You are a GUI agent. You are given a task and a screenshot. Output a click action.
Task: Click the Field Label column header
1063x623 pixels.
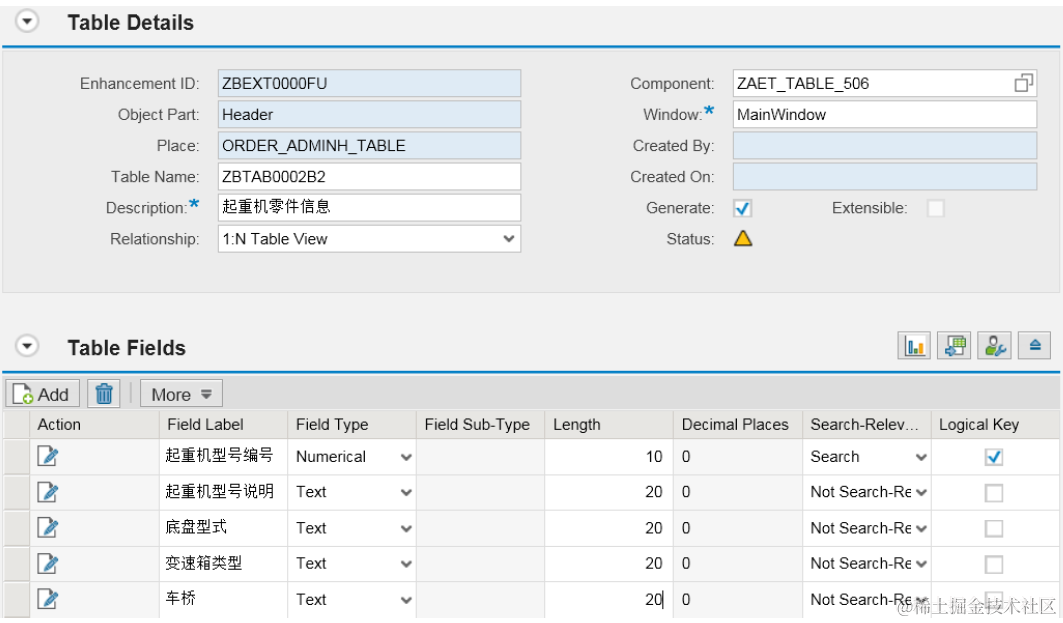tap(224, 424)
